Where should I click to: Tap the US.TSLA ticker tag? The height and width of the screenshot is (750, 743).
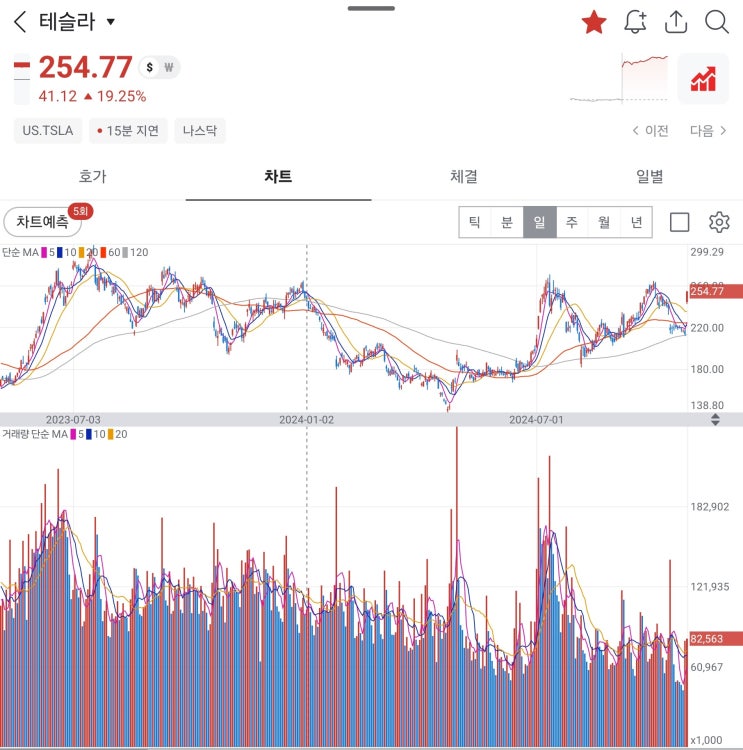pyautogui.click(x=48, y=131)
